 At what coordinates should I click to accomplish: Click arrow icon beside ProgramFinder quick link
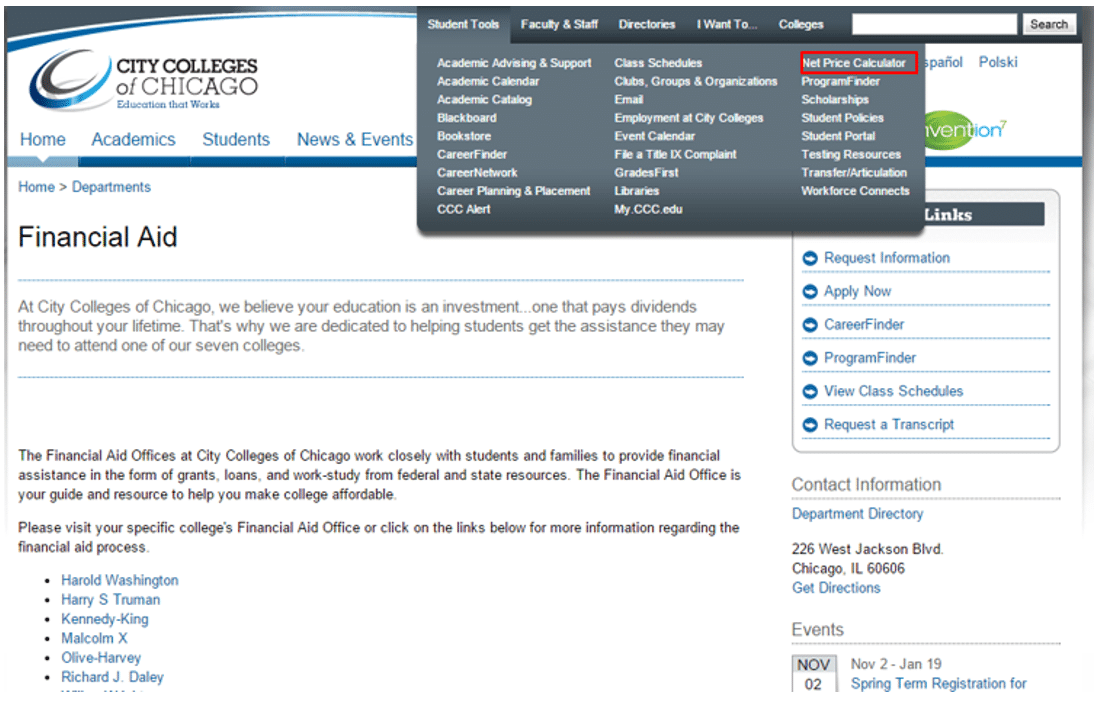[x=810, y=358]
